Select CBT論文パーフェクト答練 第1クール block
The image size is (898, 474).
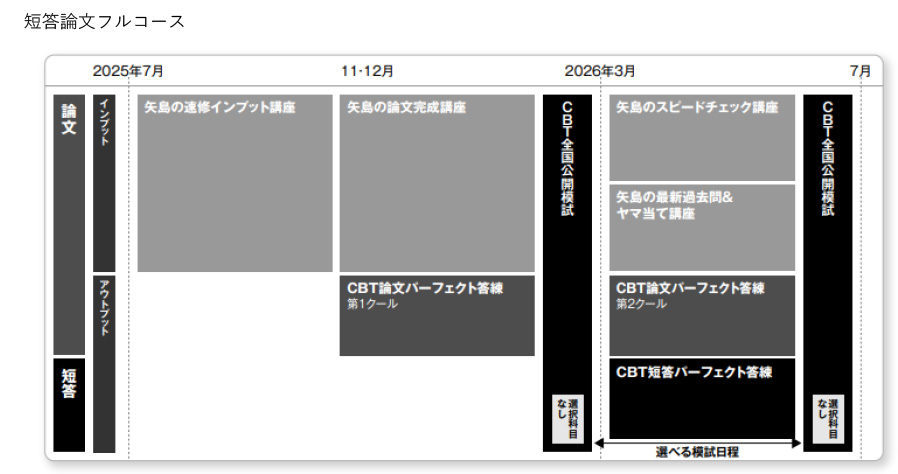[x=438, y=315]
